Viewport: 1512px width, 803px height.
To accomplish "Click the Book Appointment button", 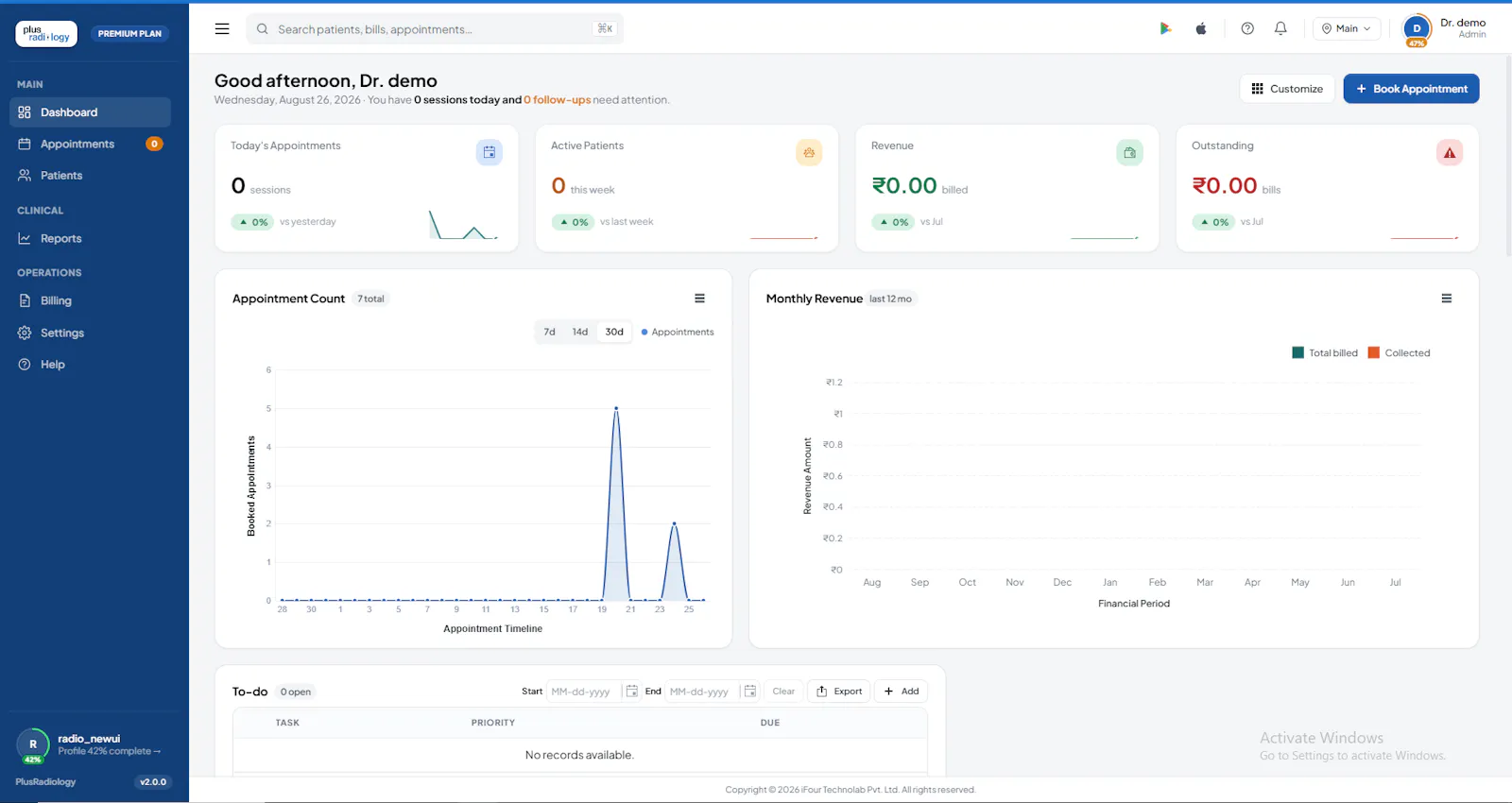I will coord(1411,89).
